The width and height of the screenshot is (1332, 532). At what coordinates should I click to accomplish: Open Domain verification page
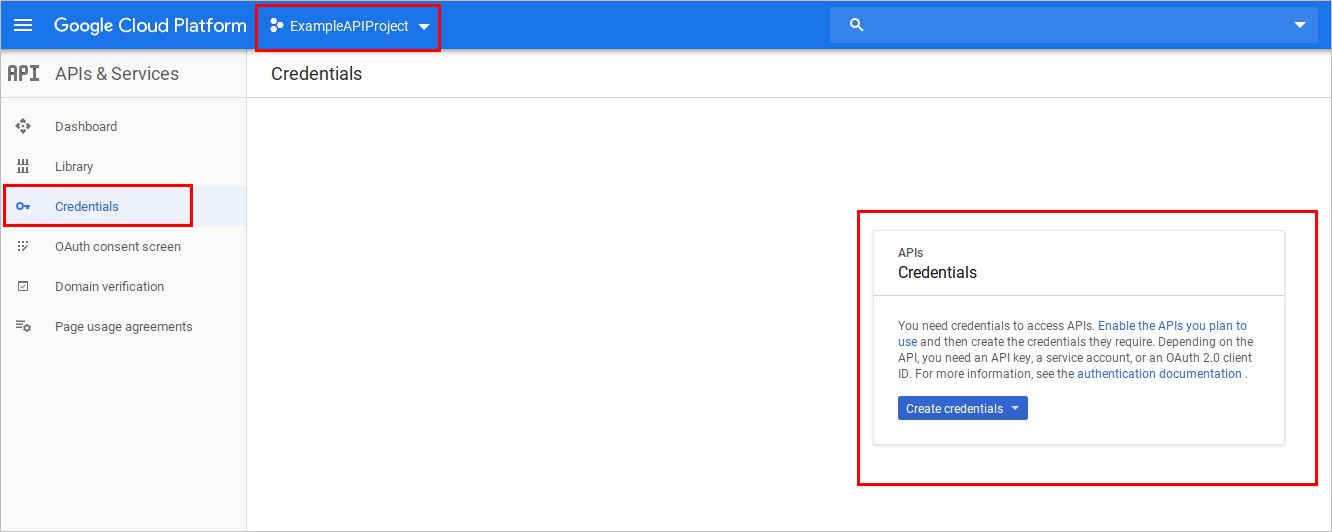coord(109,287)
